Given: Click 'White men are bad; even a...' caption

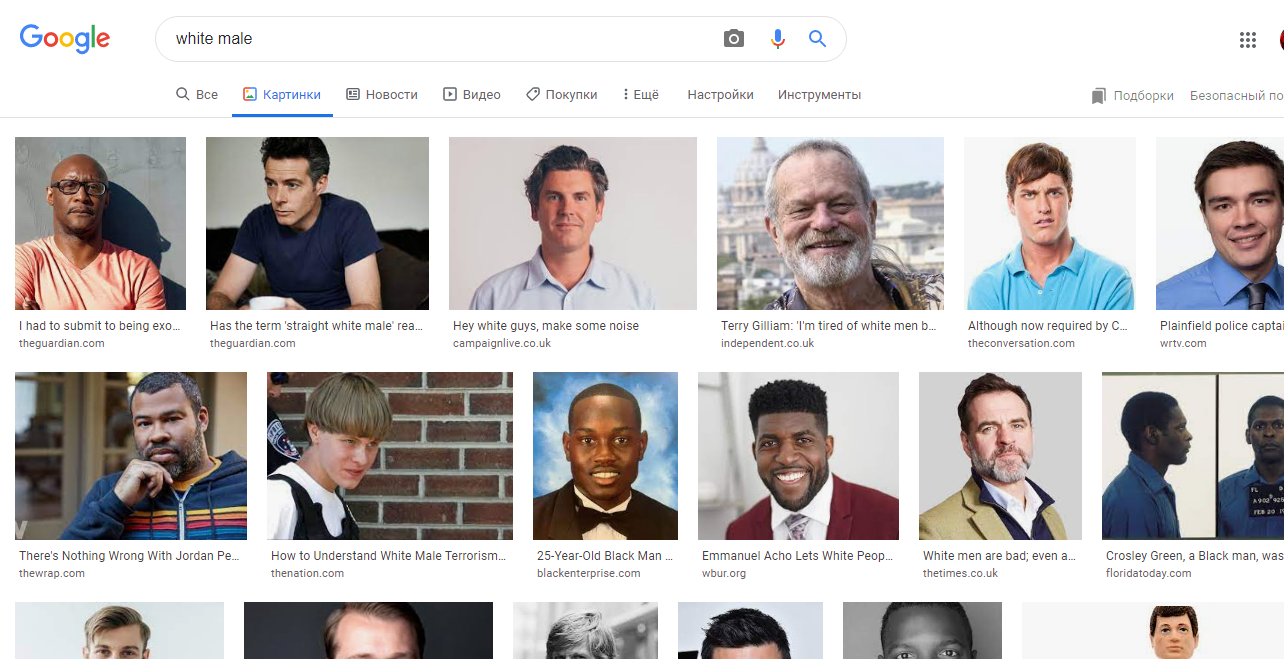Looking at the screenshot, I should coord(999,556).
